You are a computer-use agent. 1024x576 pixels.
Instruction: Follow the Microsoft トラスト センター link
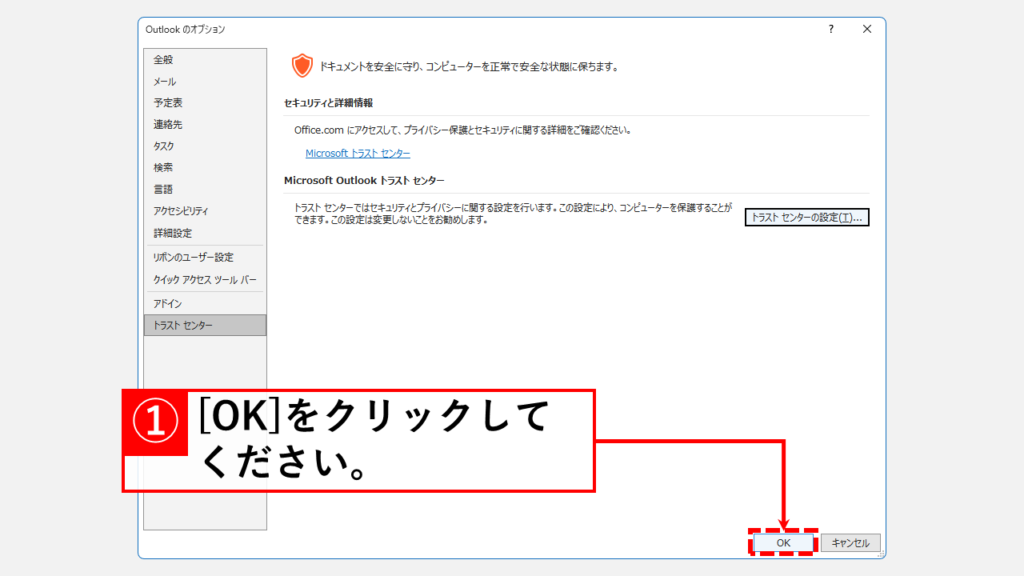pyautogui.click(x=358, y=153)
